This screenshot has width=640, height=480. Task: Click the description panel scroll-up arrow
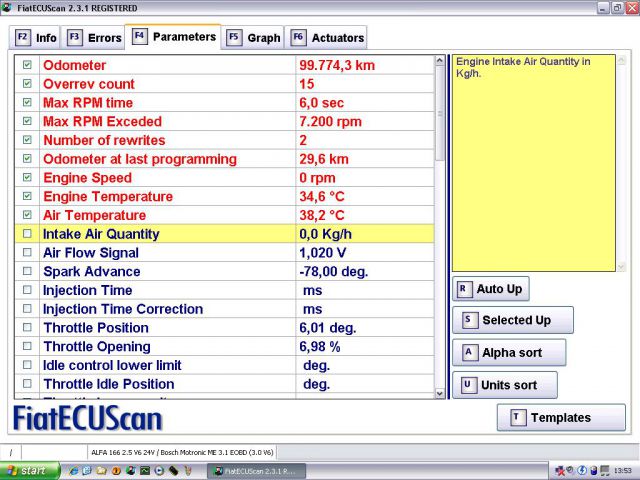click(x=621, y=60)
